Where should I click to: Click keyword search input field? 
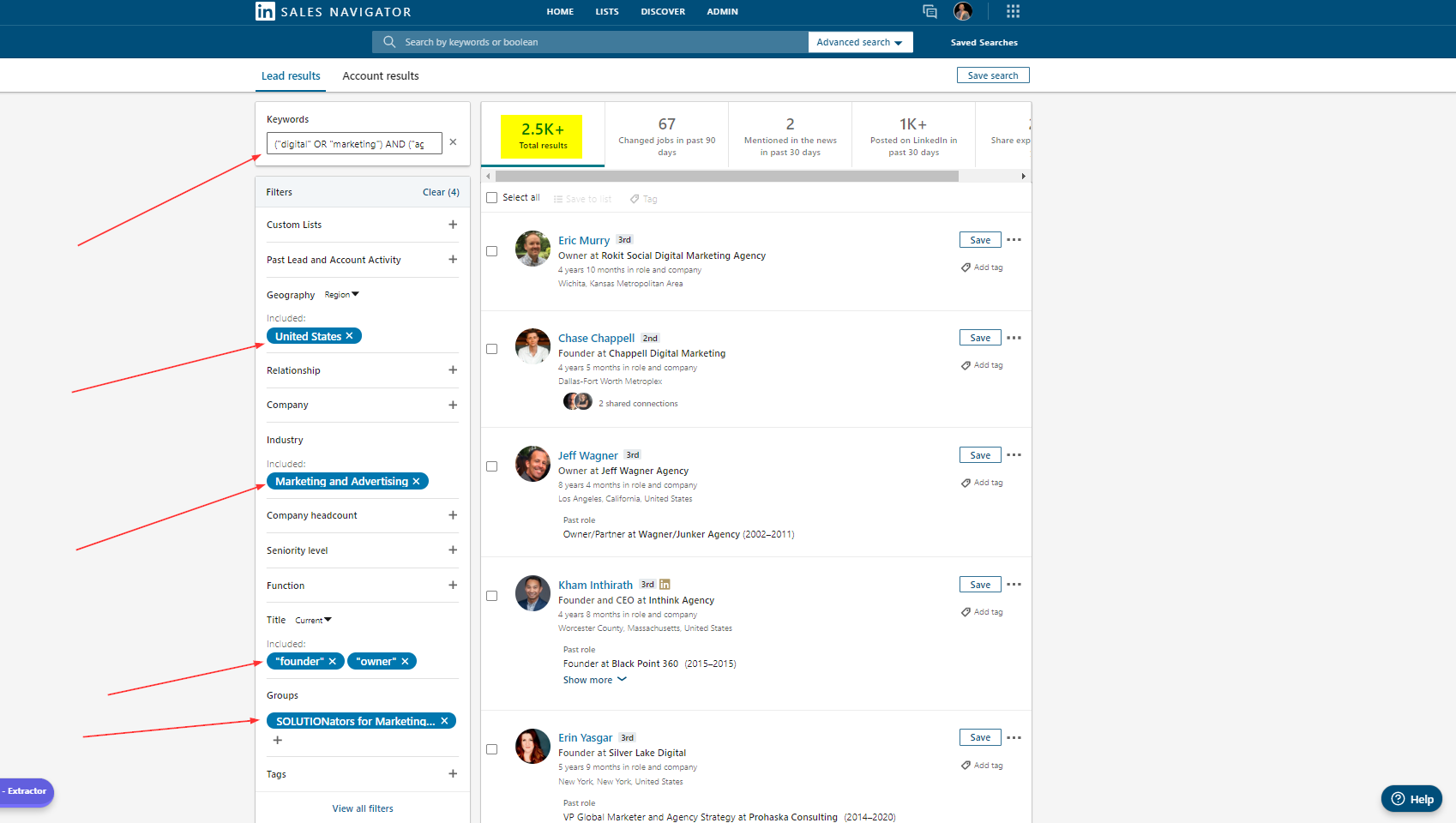(590, 42)
